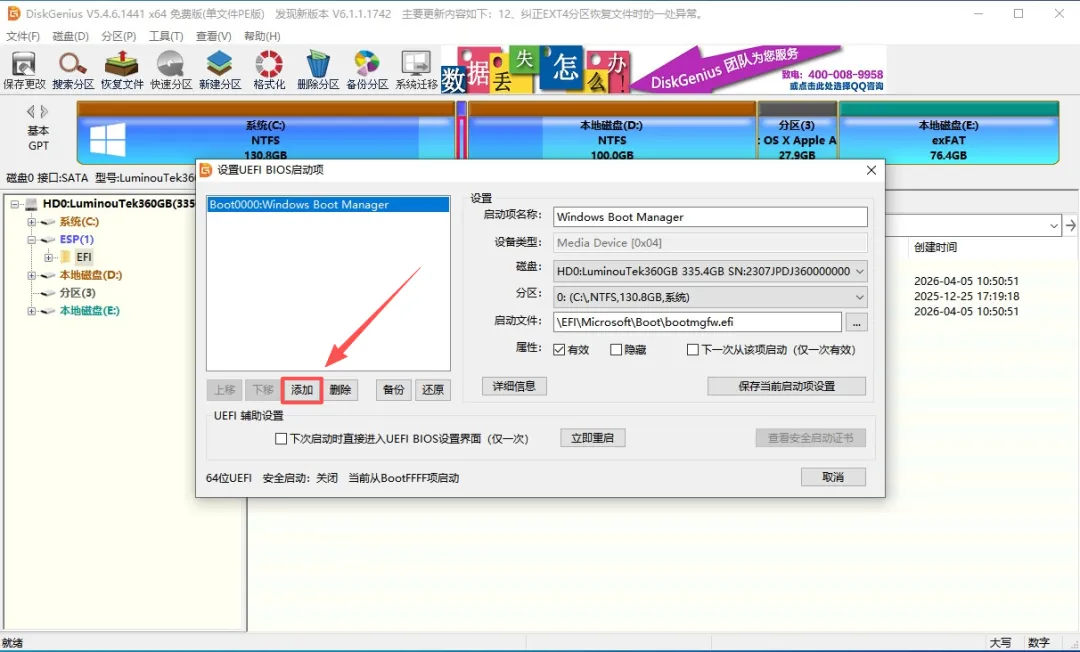Screen dimensions: 1080x652
Task: Toggle the 有效 (active) checkbox
Action: point(559,350)
